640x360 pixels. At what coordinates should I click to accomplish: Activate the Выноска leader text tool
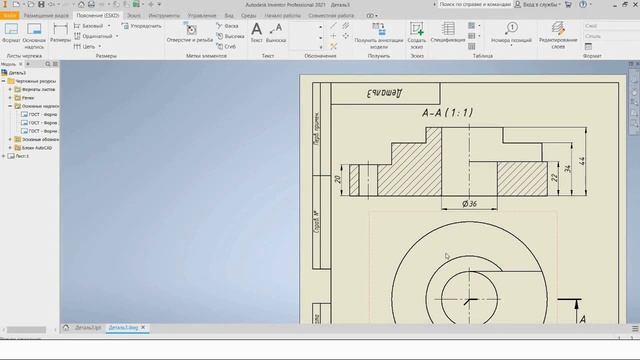click(x=276, y=33)
